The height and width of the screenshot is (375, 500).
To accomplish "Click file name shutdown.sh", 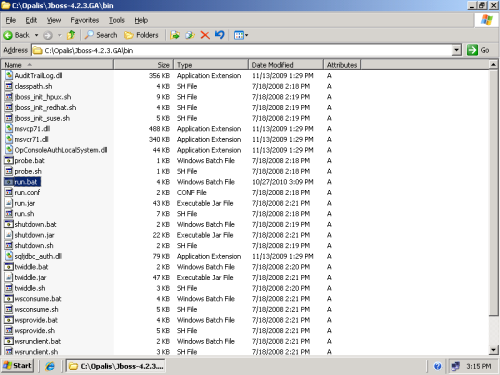I will (x=34, y=246).
